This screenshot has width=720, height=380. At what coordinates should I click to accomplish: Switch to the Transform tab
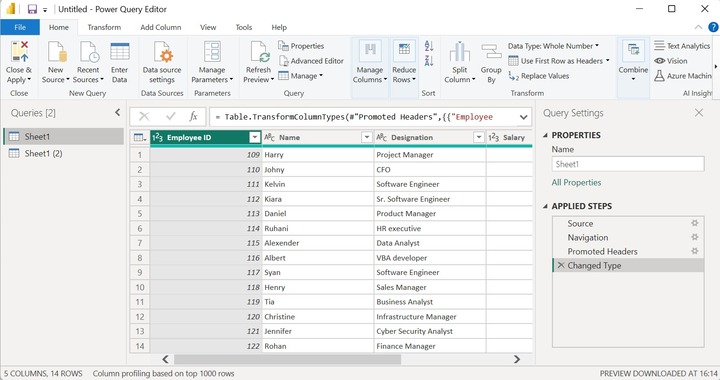pyautogui.click(x=104, y=27)
